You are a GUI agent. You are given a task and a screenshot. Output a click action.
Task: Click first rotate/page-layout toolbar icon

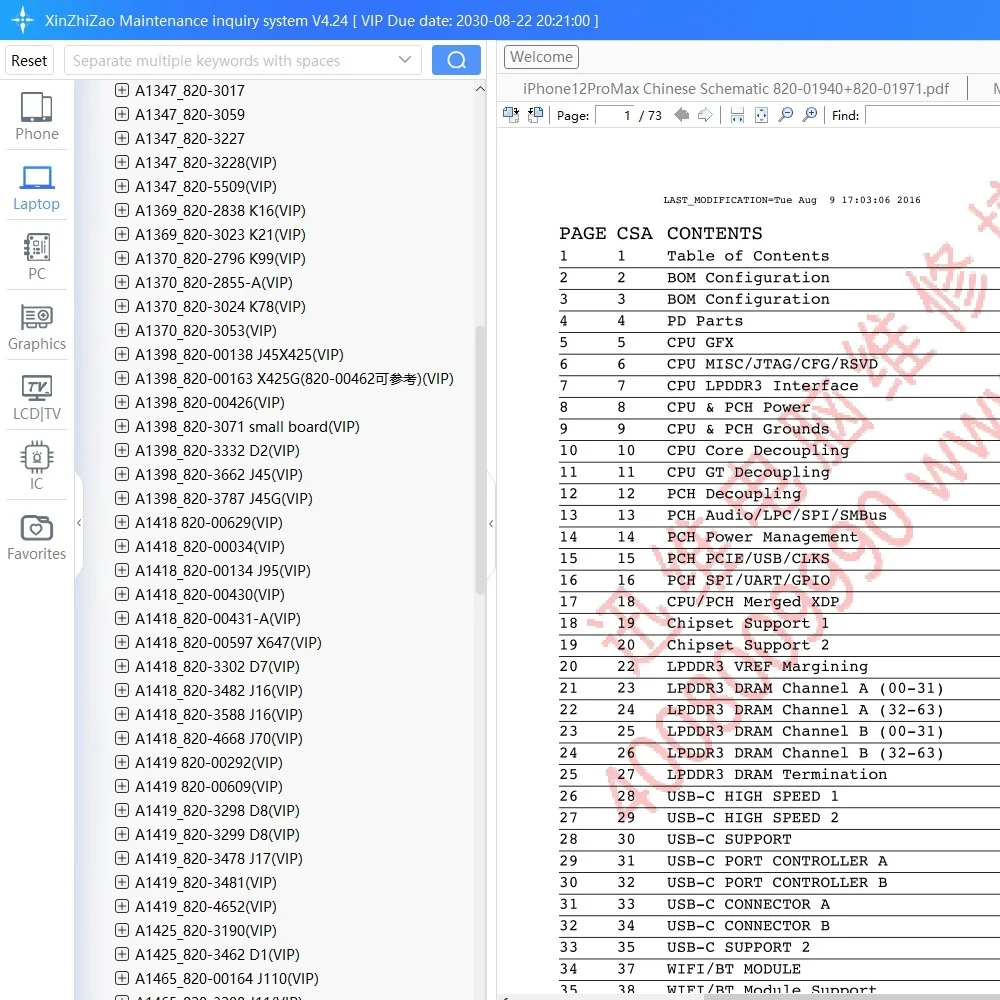511,115
